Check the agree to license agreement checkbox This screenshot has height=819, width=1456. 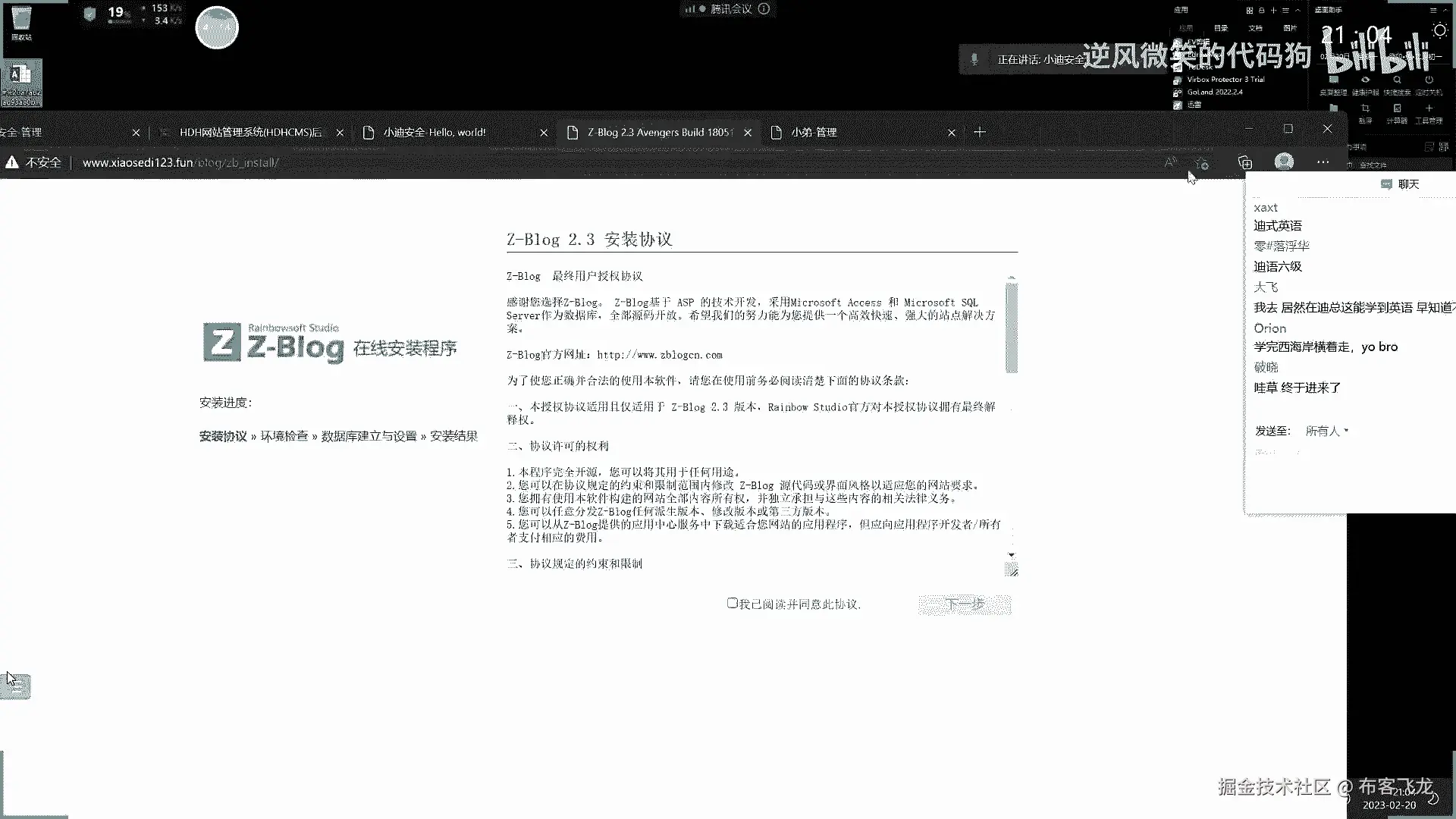click(x=732, y=604)
